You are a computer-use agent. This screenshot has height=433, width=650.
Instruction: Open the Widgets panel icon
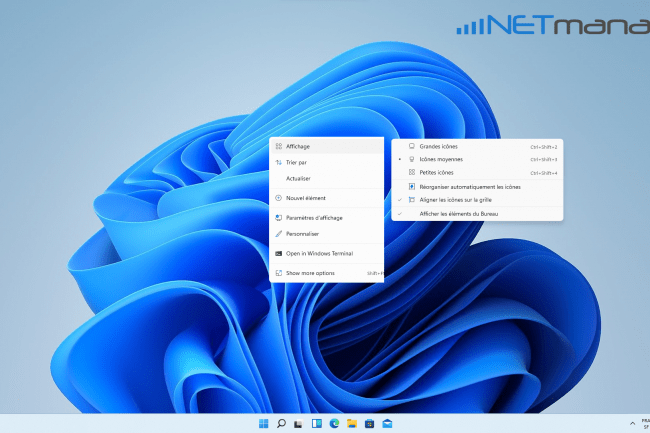tap(316, 423)
